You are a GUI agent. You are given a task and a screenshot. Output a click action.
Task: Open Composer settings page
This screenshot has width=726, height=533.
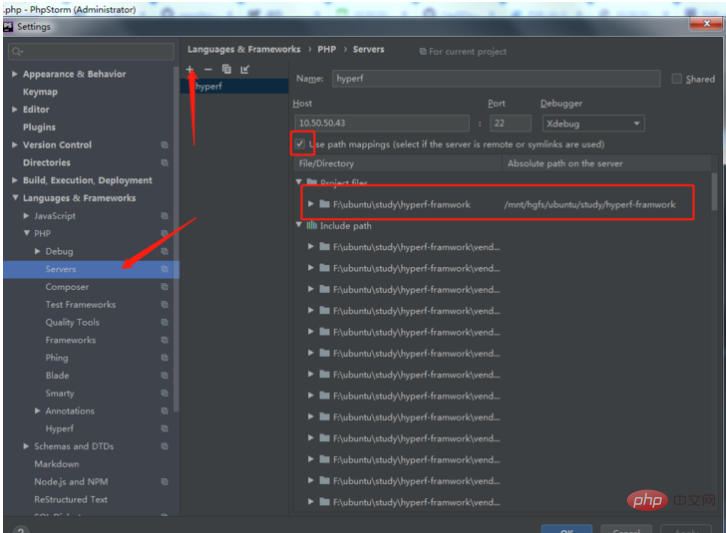coord(67,287)
